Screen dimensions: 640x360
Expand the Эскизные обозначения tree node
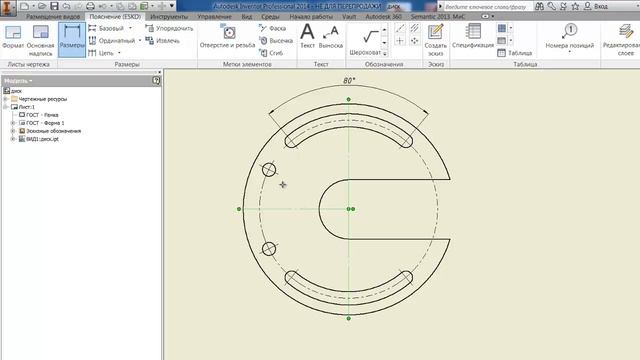tap(13, 131)
